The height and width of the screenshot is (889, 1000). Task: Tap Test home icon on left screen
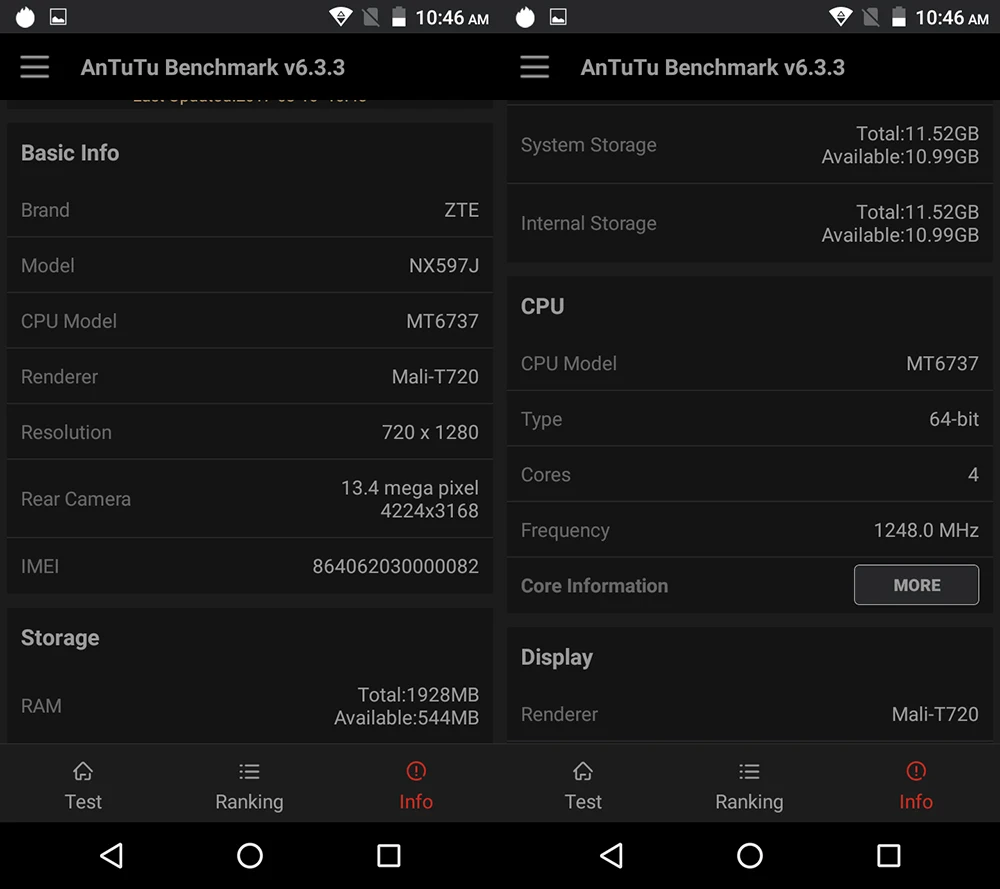83,771
